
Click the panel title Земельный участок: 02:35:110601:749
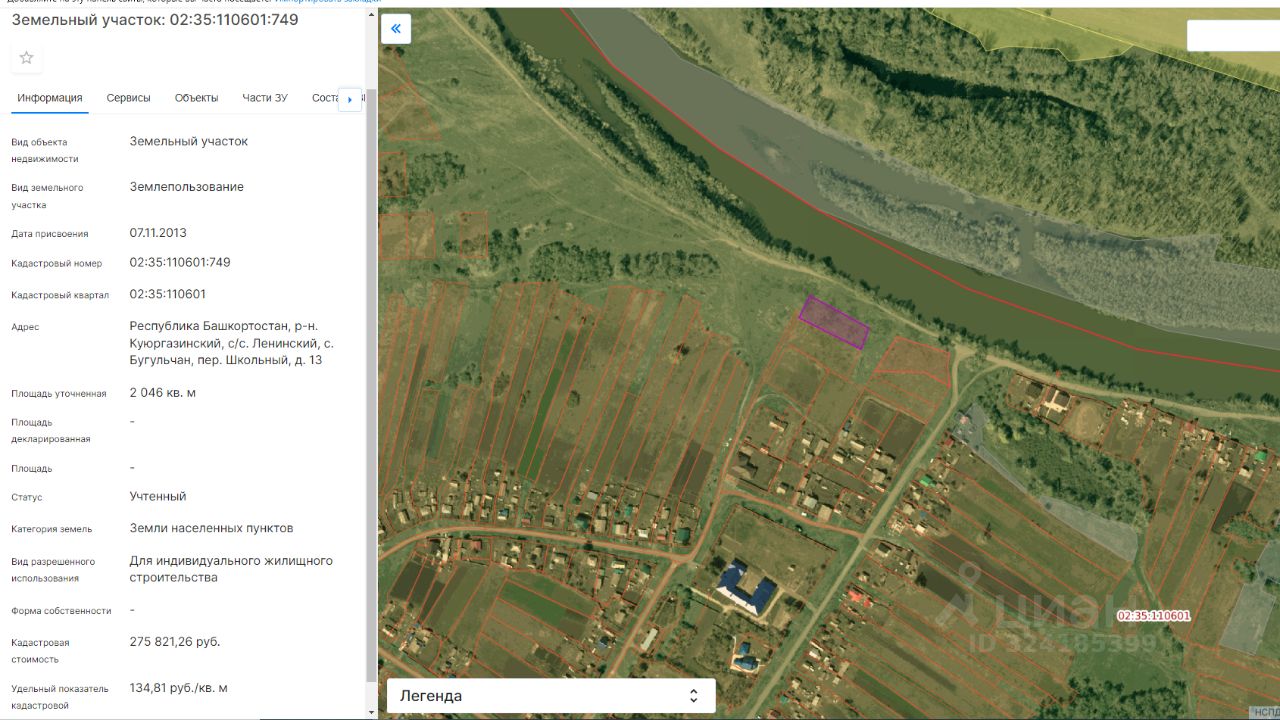pos(155,20)
